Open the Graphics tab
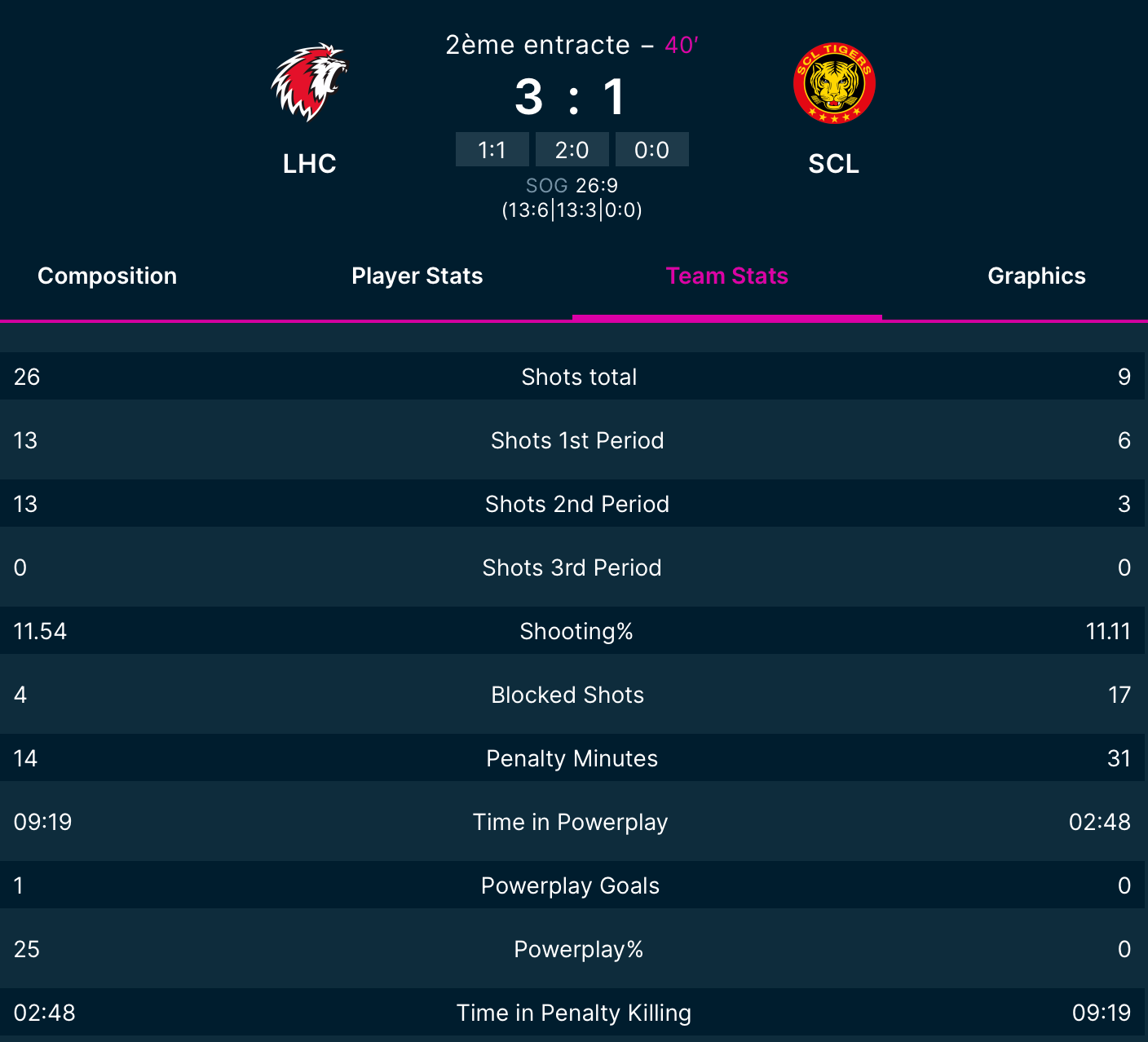This screenshot has width=1148, height=1042. point(1037,276)
